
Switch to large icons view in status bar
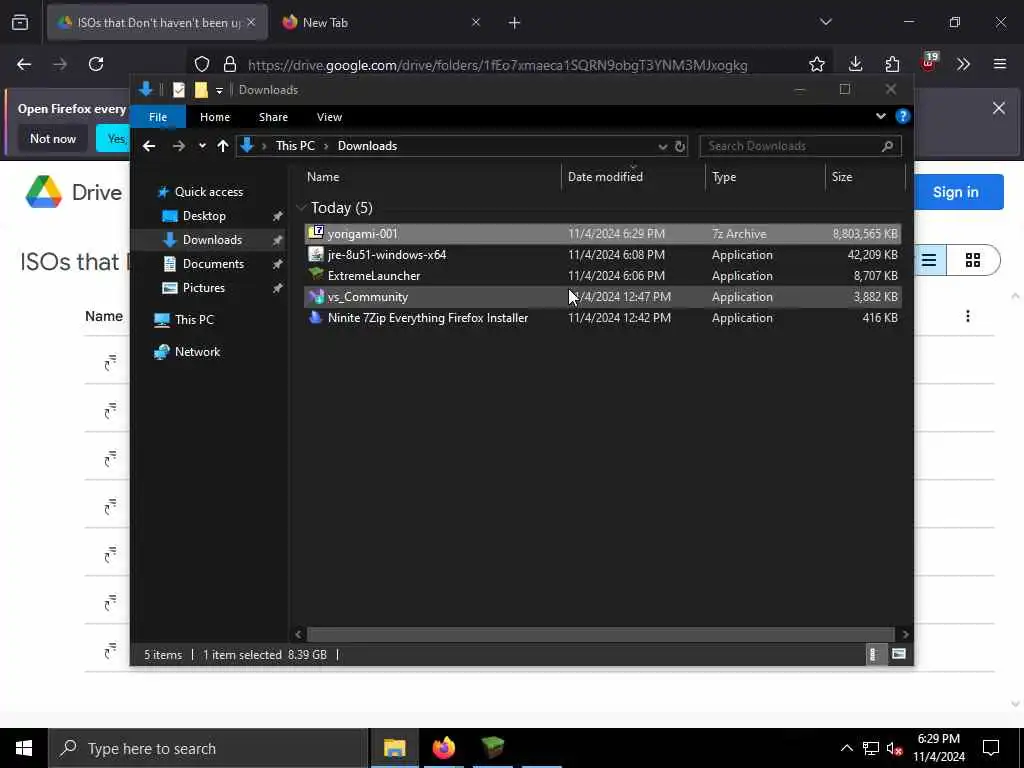tap(899, 654)
